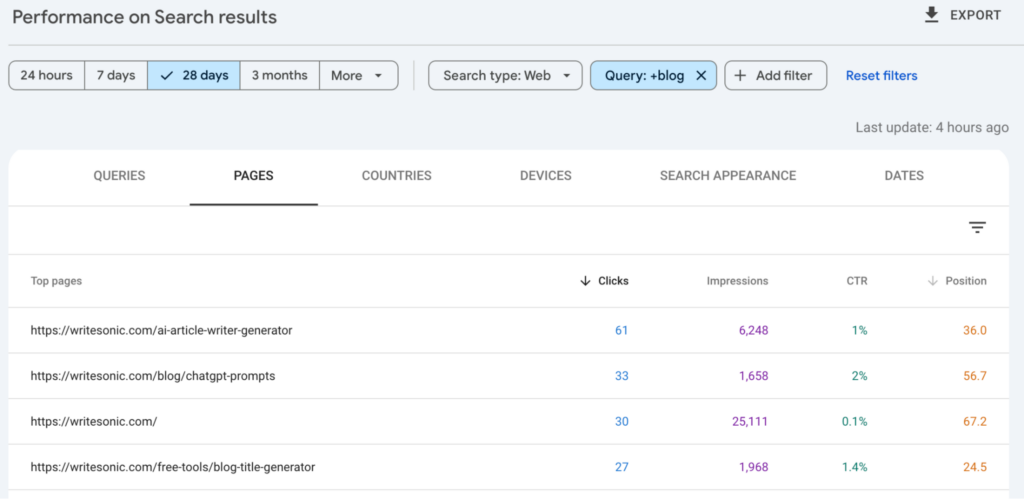
Task: Open the Search type: Web dropdown
Action: coord(505,76)
